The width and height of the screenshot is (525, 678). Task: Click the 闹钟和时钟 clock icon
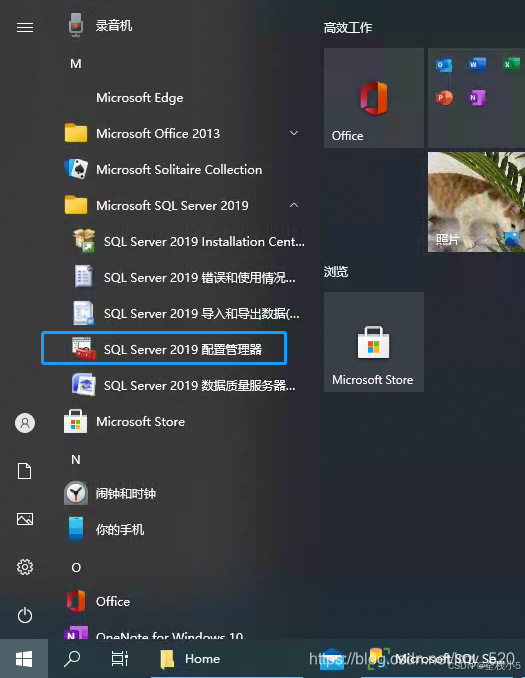[76, 493]
